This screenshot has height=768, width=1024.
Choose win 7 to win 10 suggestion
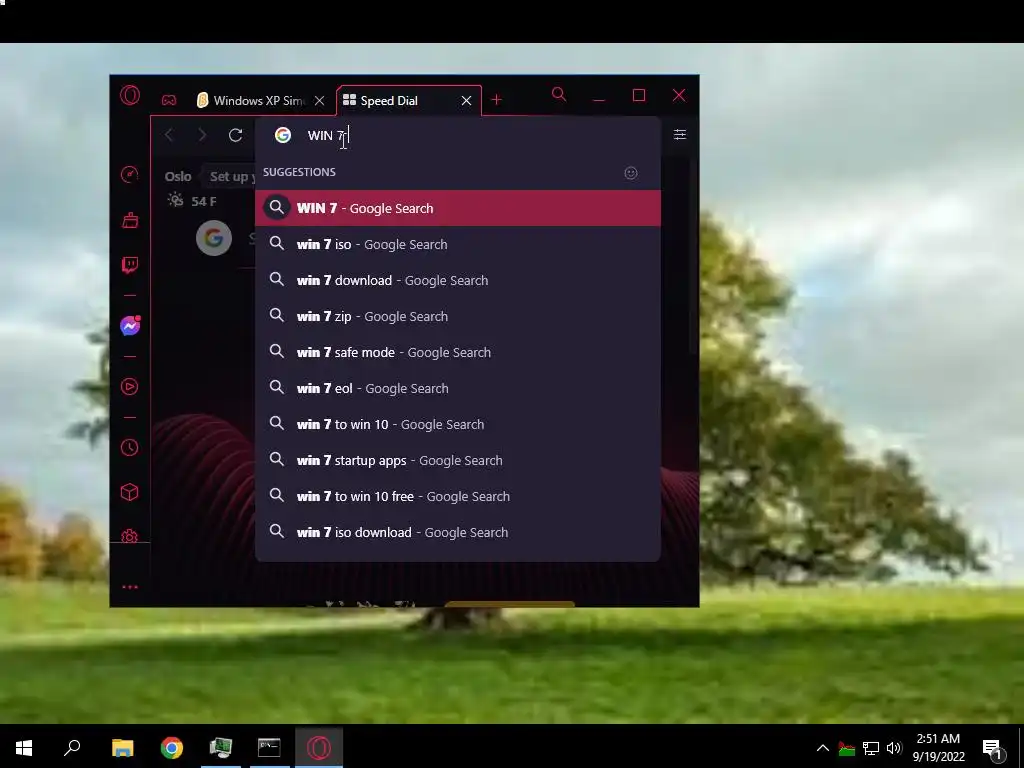tap(458, 424)
